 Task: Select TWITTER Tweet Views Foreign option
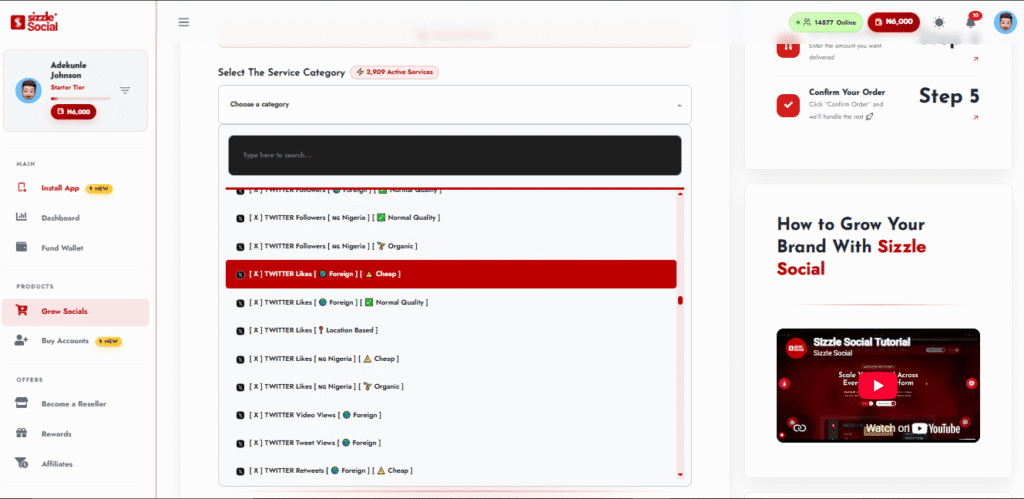pyautogui.click(x=451, y=443)
